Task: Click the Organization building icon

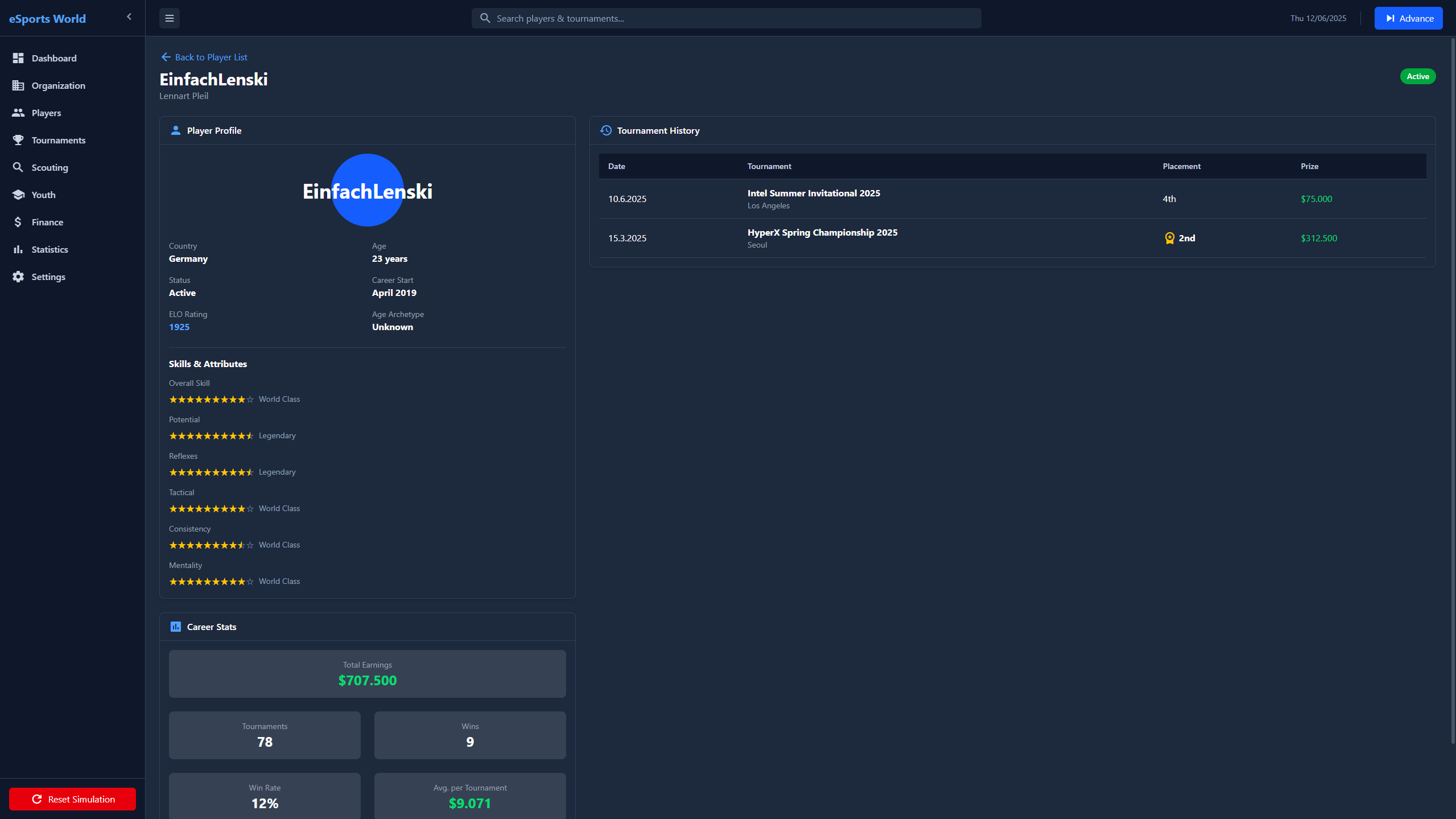Action: [x=18, y=85]
